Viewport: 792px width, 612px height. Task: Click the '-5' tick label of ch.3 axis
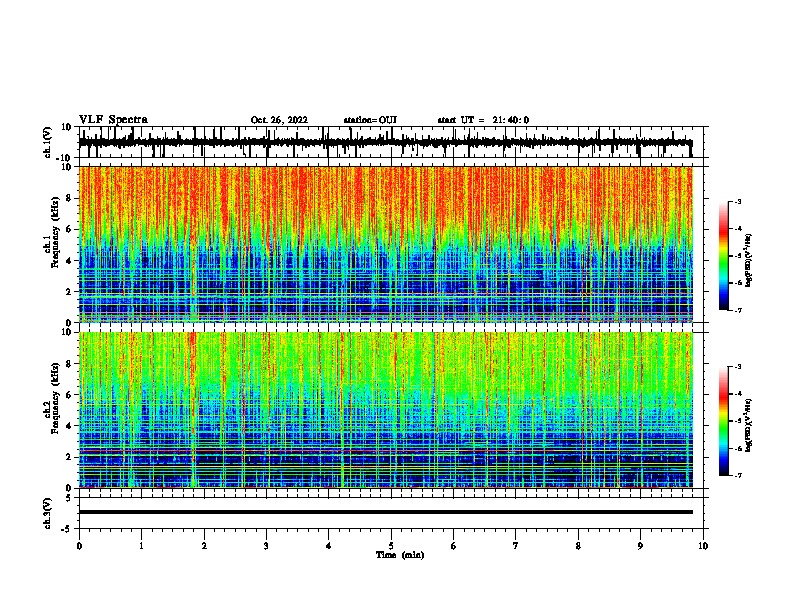[x=67, y=529]
